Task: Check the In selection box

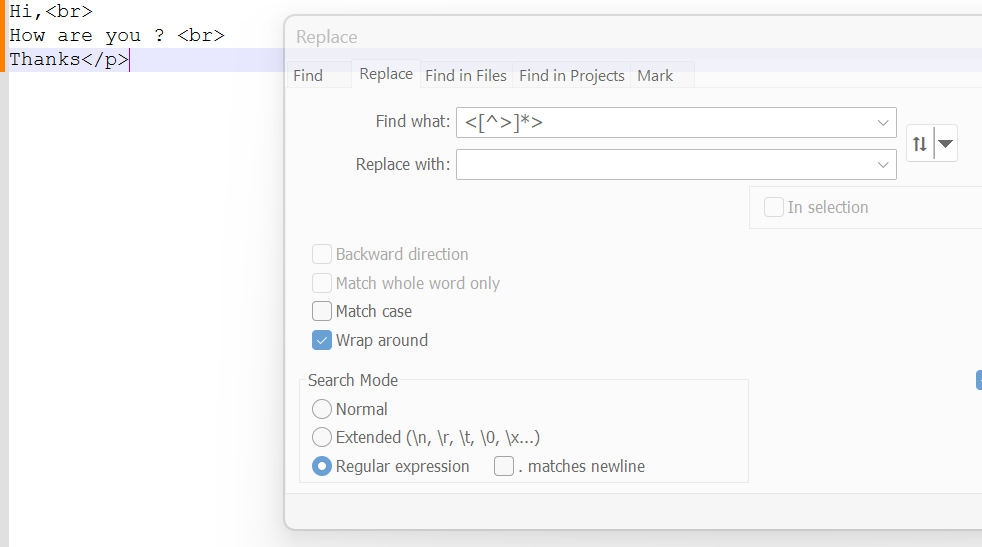Action: click(774, 208)
